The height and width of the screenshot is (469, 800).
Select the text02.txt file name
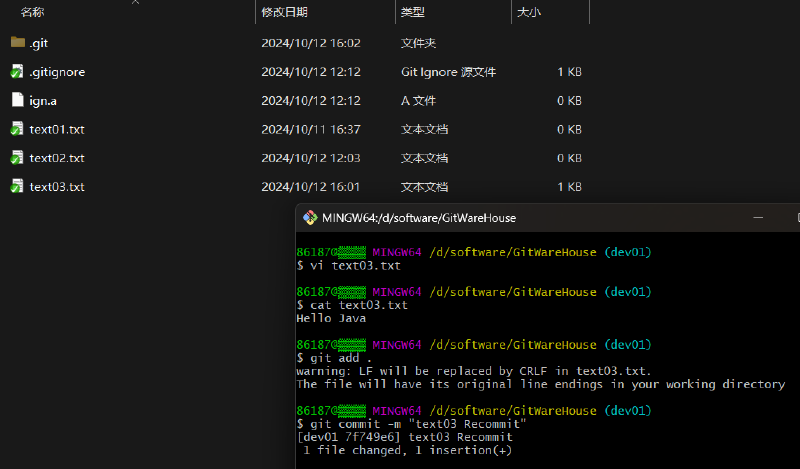click(x=57, y=158)
